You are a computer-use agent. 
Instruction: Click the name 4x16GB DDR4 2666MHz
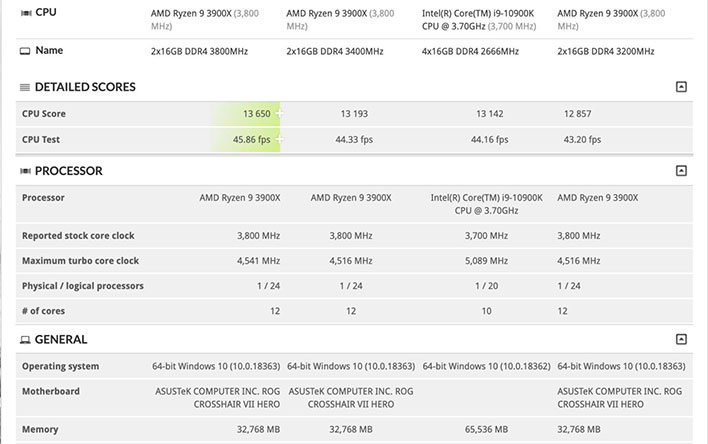(470, 51)
